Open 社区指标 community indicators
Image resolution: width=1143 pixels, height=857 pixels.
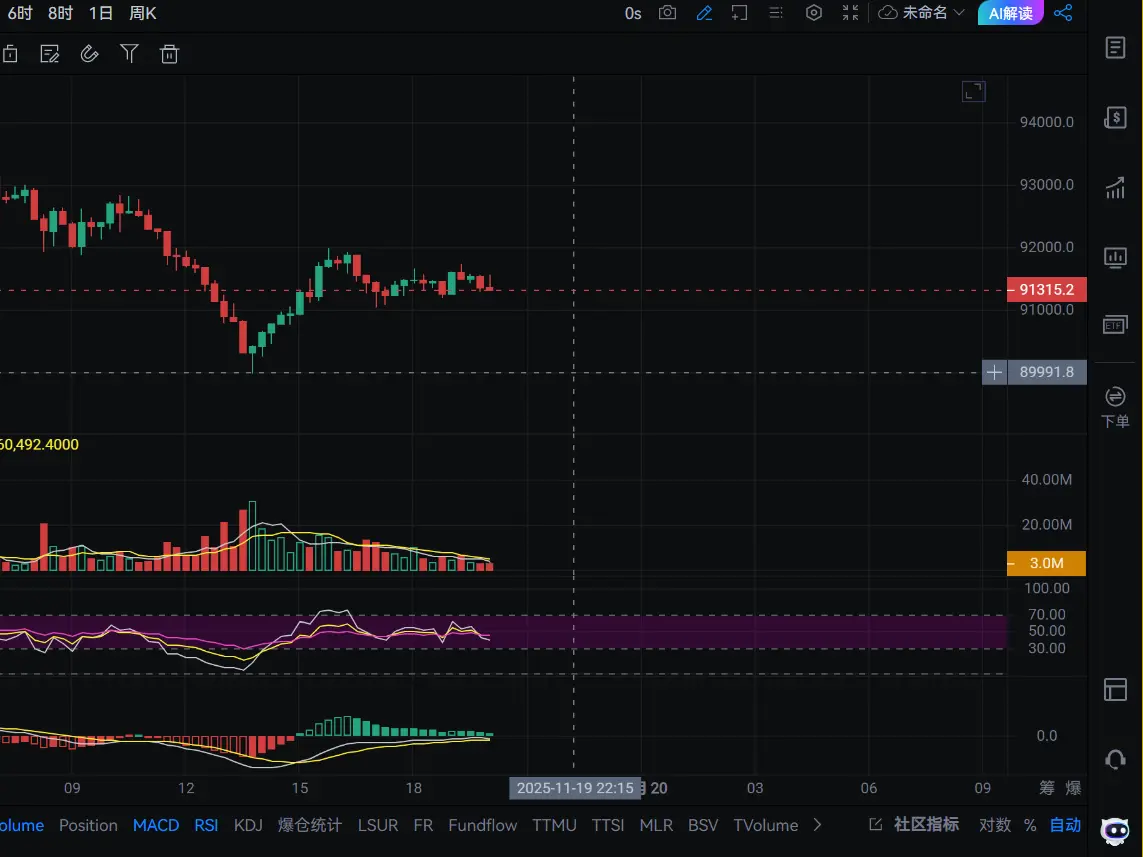927,824
